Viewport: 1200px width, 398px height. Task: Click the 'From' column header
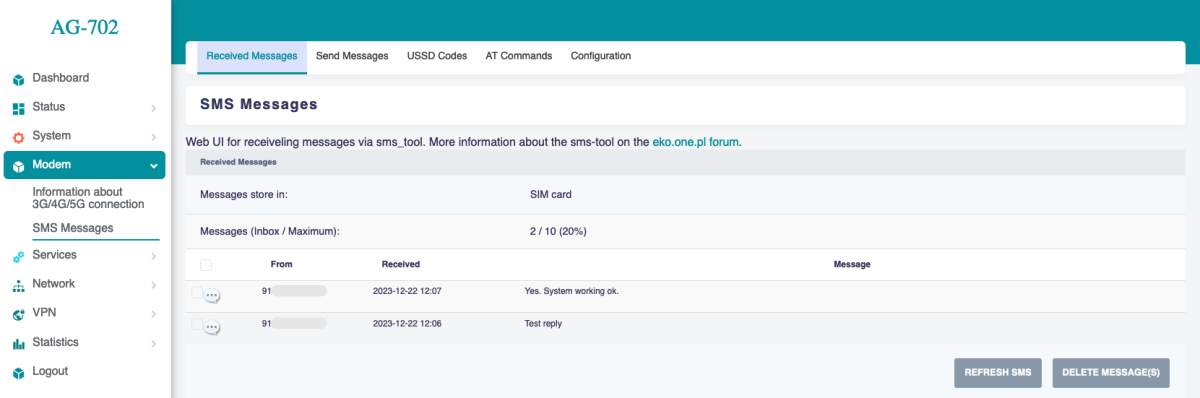282,264
